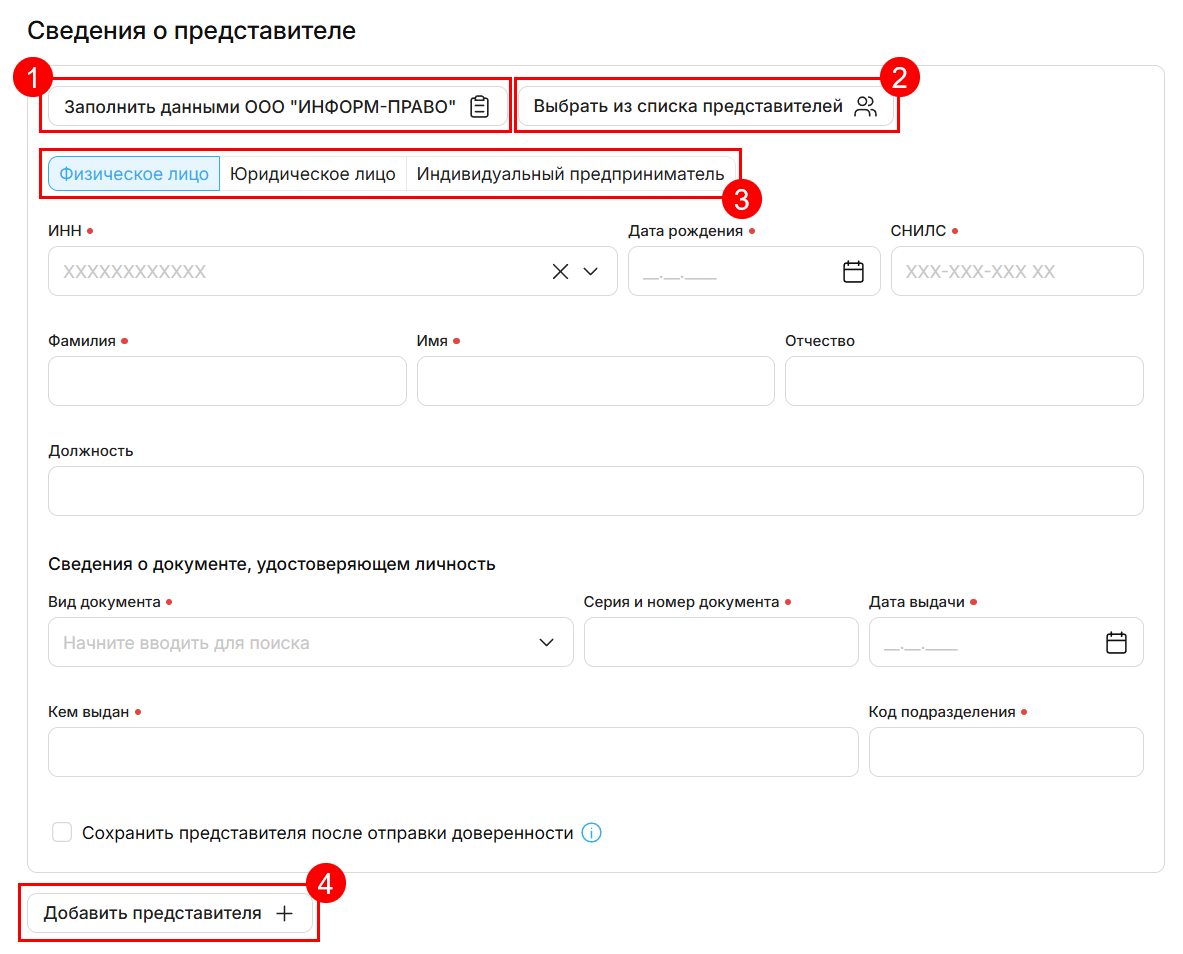Click the info icon next to save representative
Screen dimensions: 1183x954
[x=591, y=833]
